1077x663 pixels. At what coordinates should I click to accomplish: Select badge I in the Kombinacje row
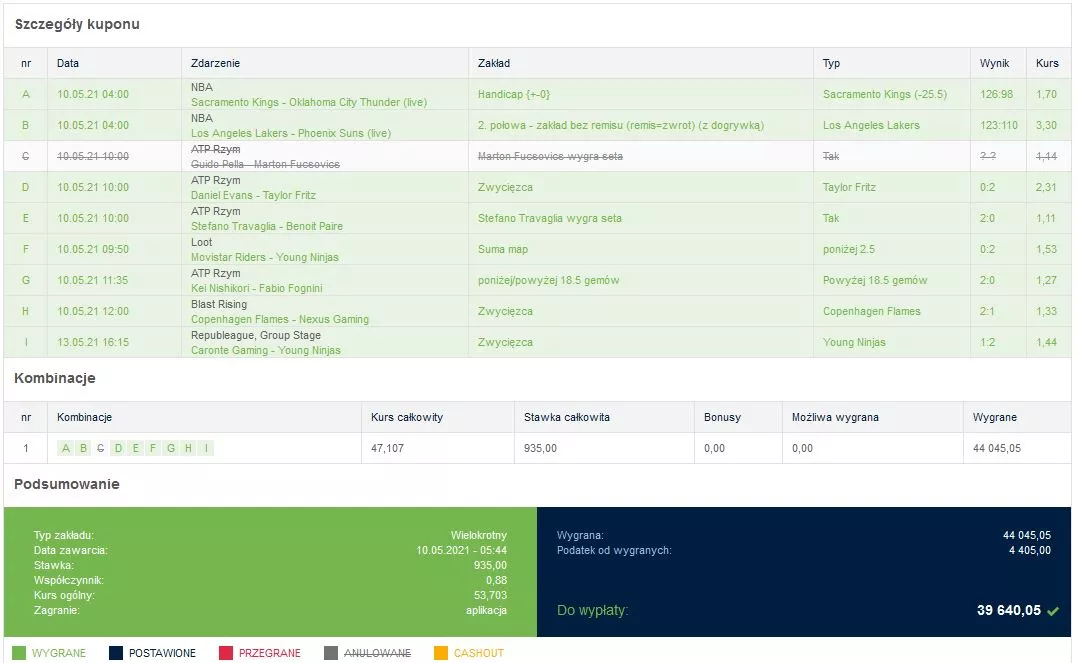coord(206,448)
